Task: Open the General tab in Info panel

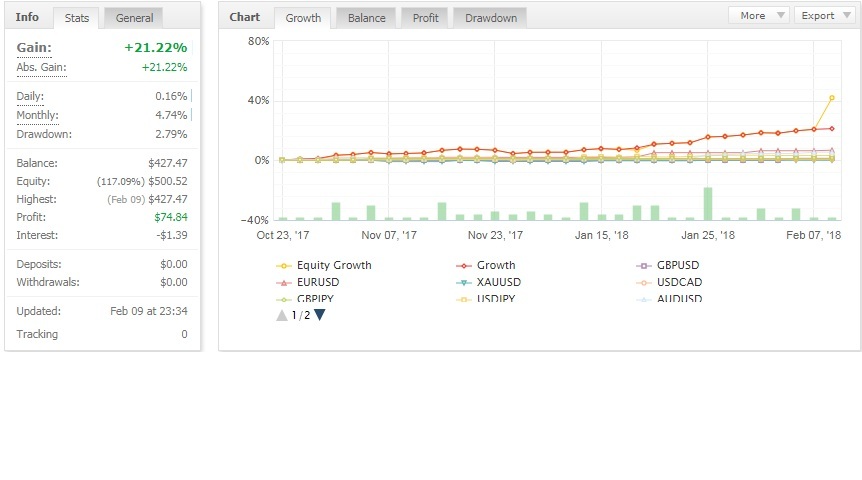Action: click(x=134, y=18)
